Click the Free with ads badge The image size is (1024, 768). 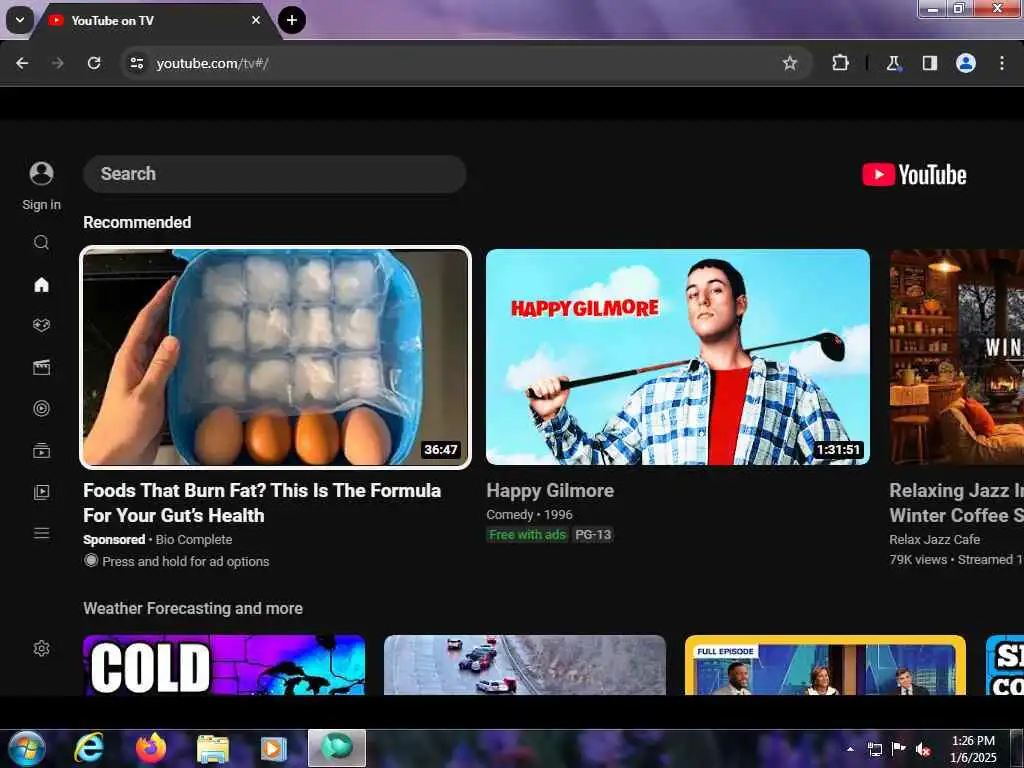528,535
